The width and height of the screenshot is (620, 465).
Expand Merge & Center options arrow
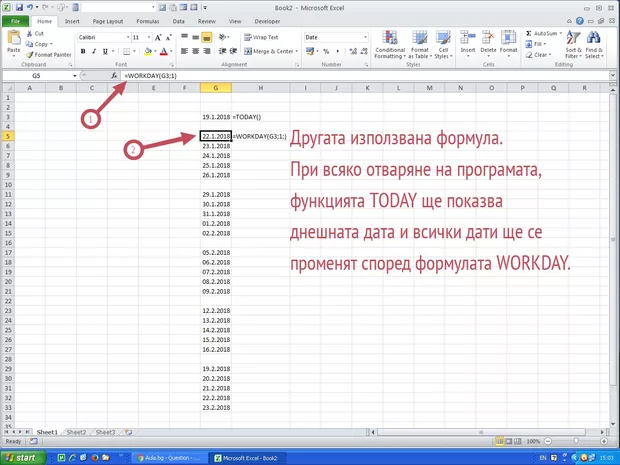pos(297,51)
